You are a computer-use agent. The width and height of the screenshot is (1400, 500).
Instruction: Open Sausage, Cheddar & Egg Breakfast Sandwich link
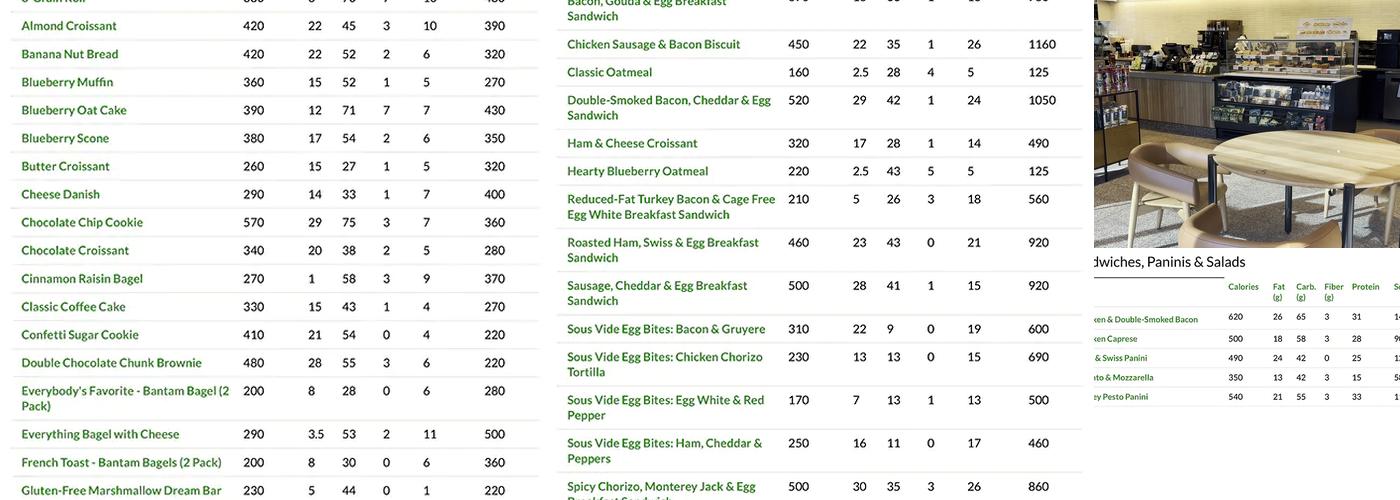pyautogui.click(x=657, y=293)
